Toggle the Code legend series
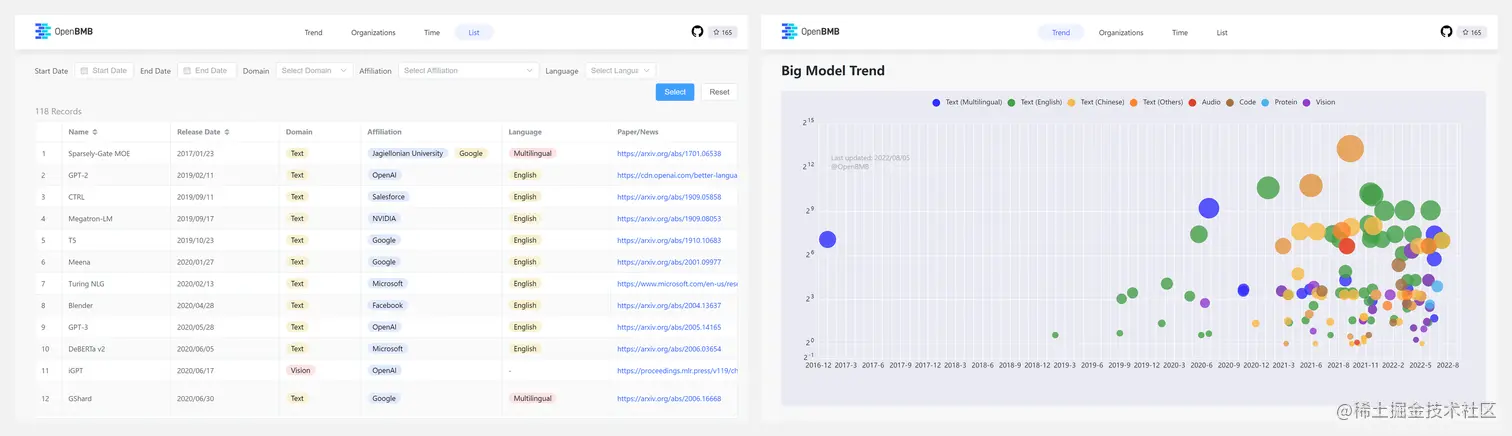1512x436 pixels. tap(1240, 102)
